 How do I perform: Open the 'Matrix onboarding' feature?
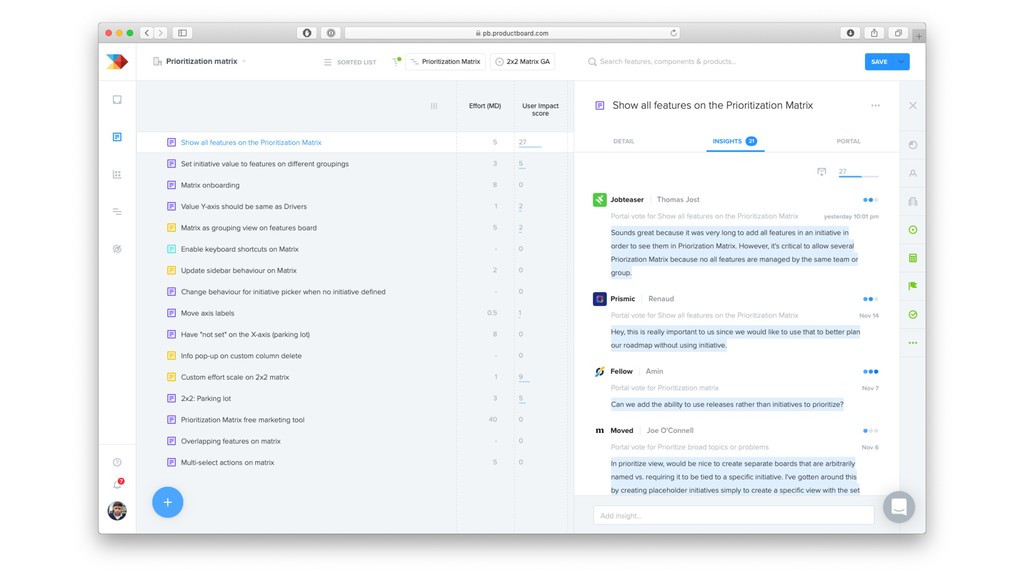[210, 185]
